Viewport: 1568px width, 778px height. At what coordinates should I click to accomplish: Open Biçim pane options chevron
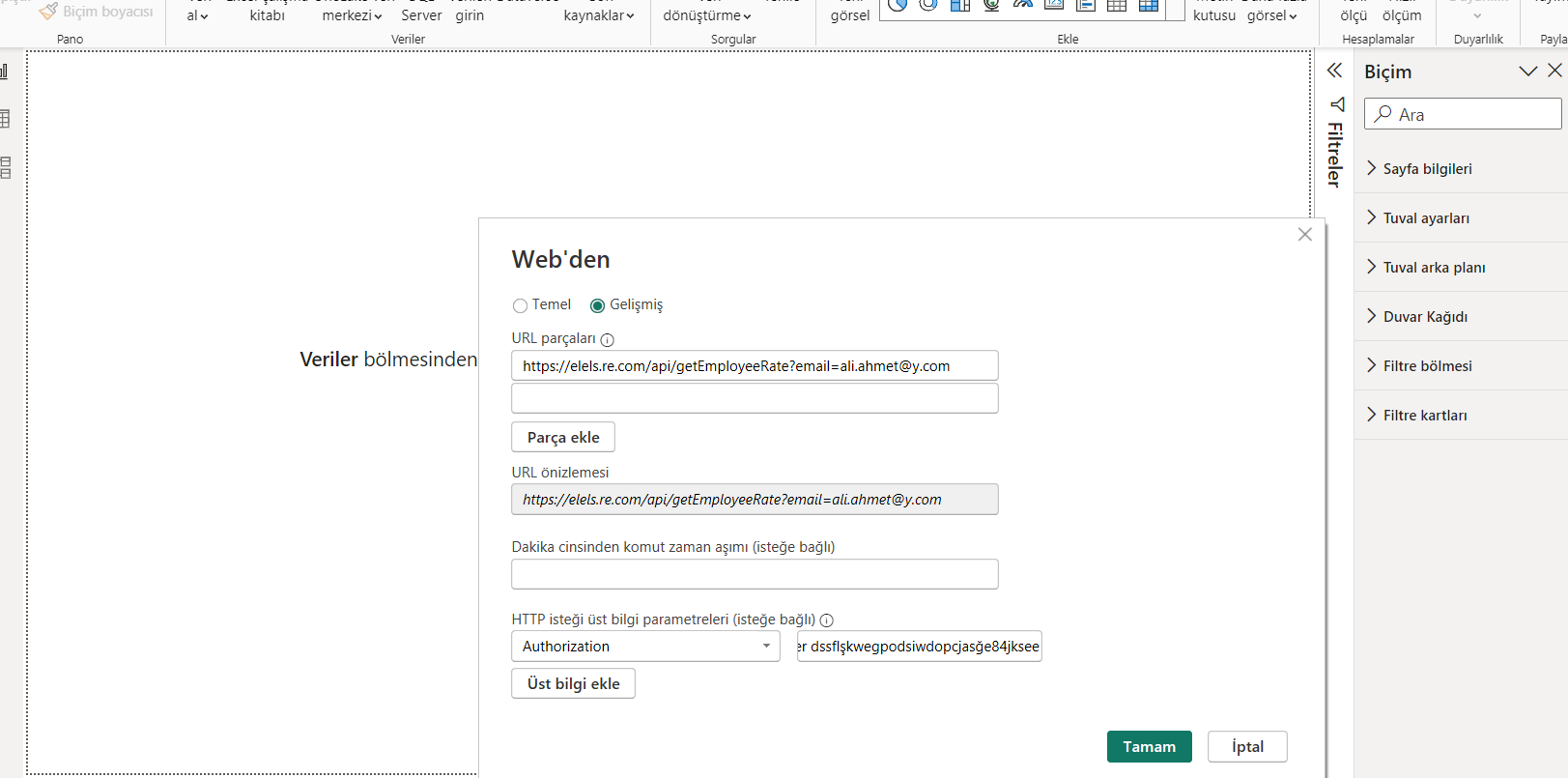tap(1527, 71)
